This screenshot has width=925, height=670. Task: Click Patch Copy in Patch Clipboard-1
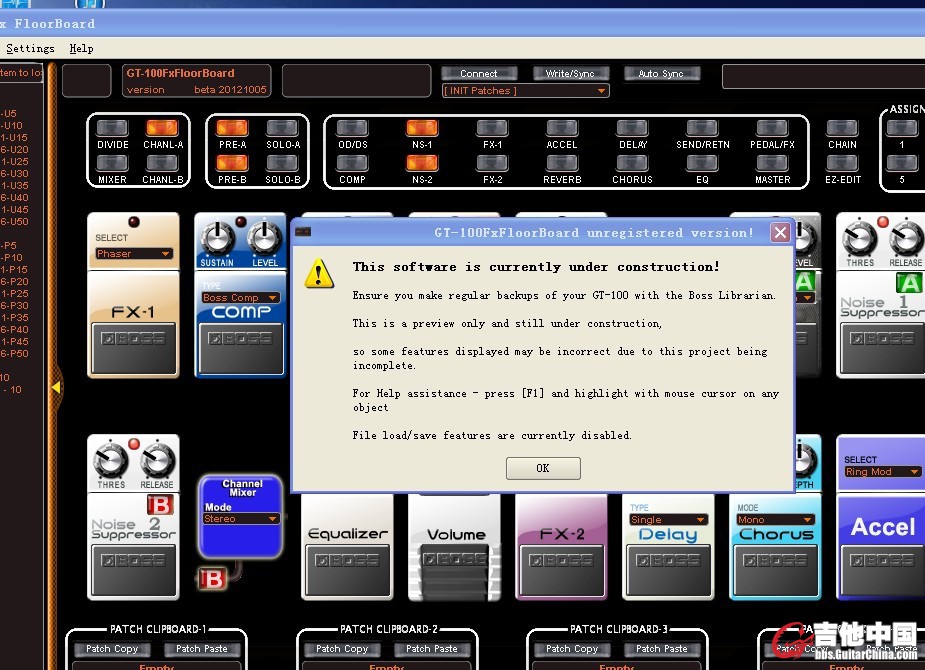112,649
